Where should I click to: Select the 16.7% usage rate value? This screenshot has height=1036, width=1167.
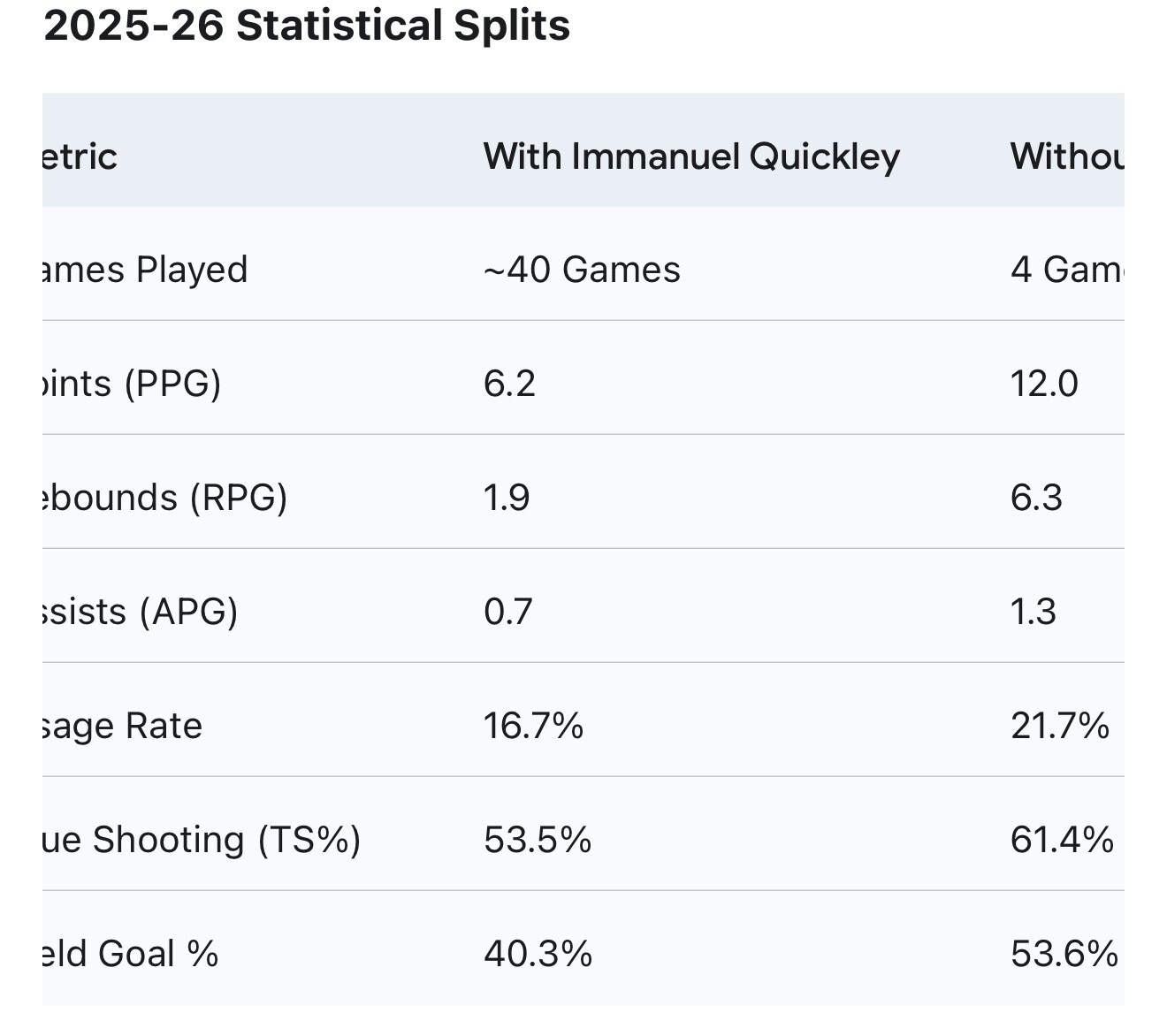coord(533,726)
